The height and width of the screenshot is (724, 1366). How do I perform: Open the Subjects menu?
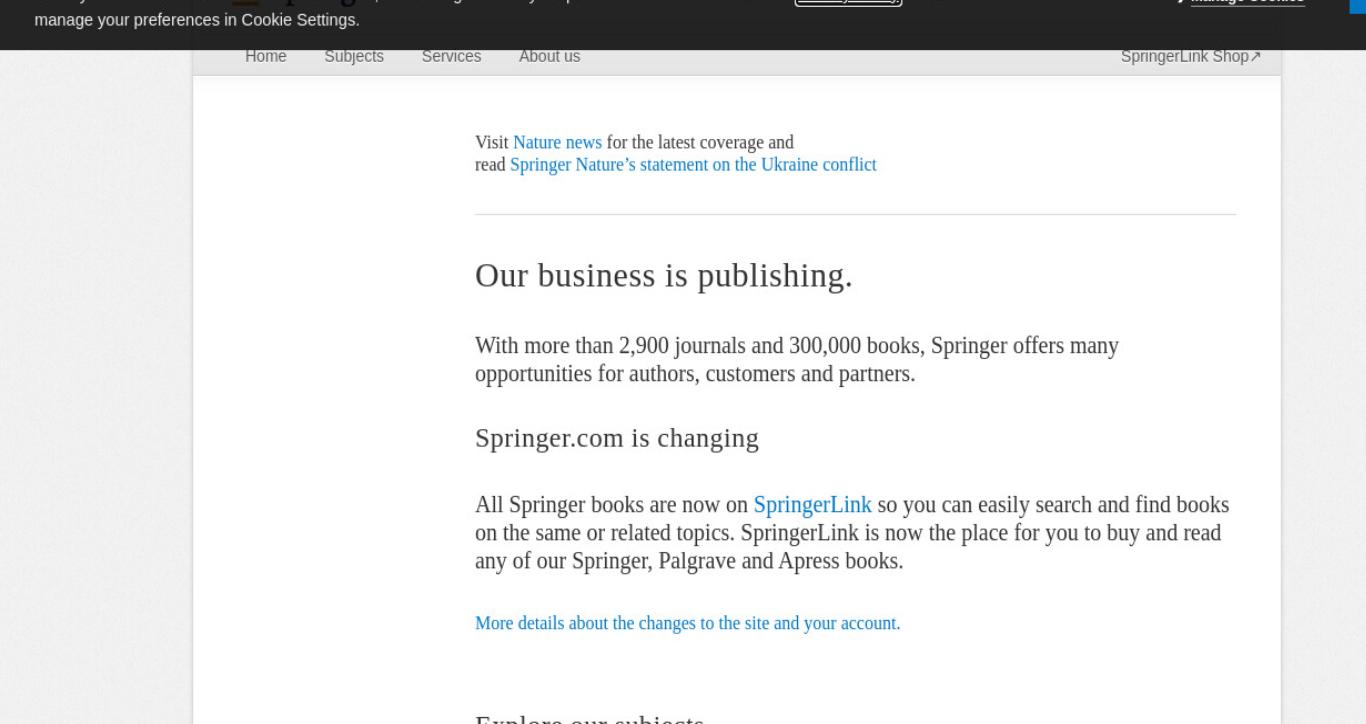pos(354,56)
